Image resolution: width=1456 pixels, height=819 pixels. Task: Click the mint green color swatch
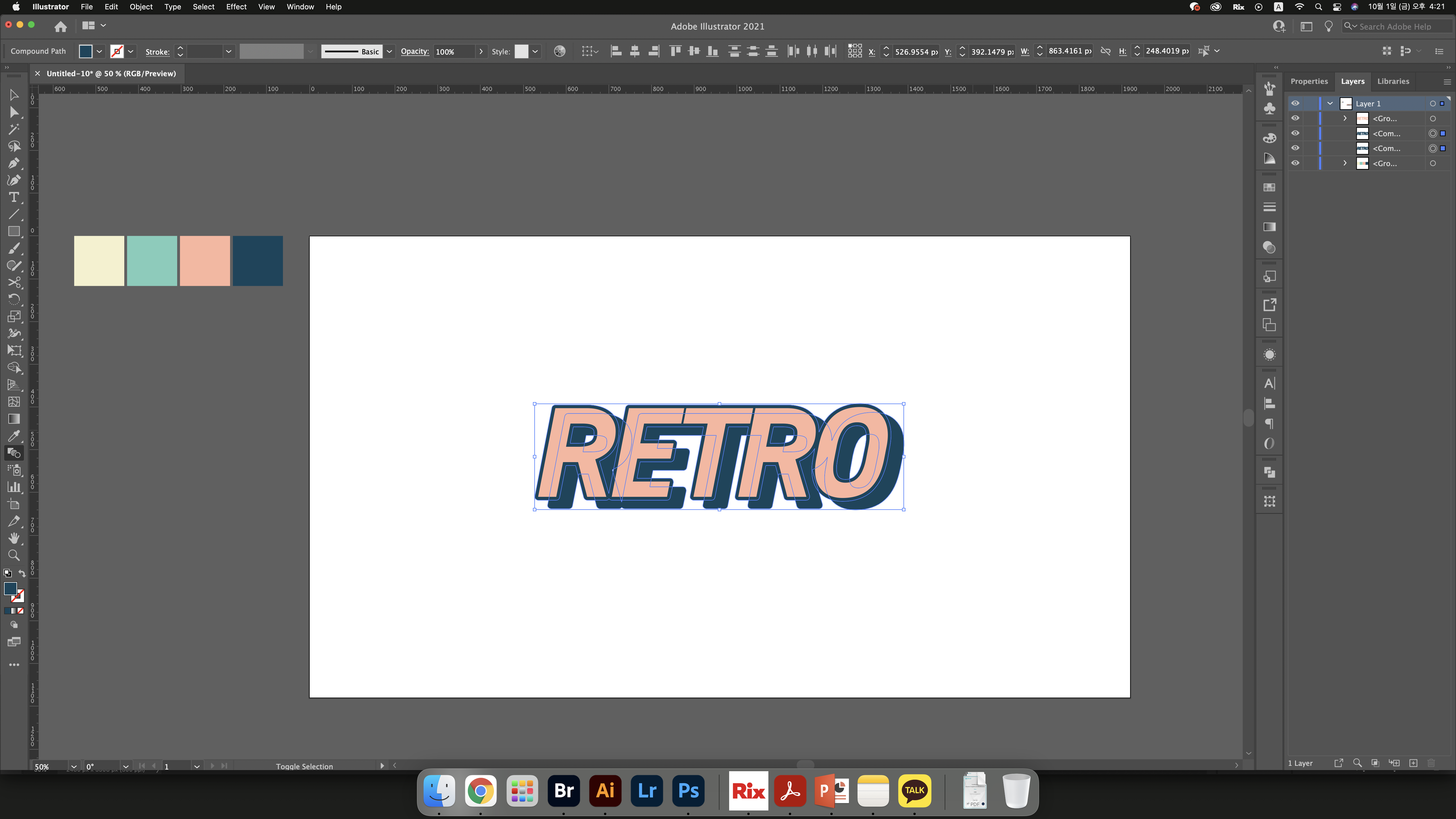152,260
